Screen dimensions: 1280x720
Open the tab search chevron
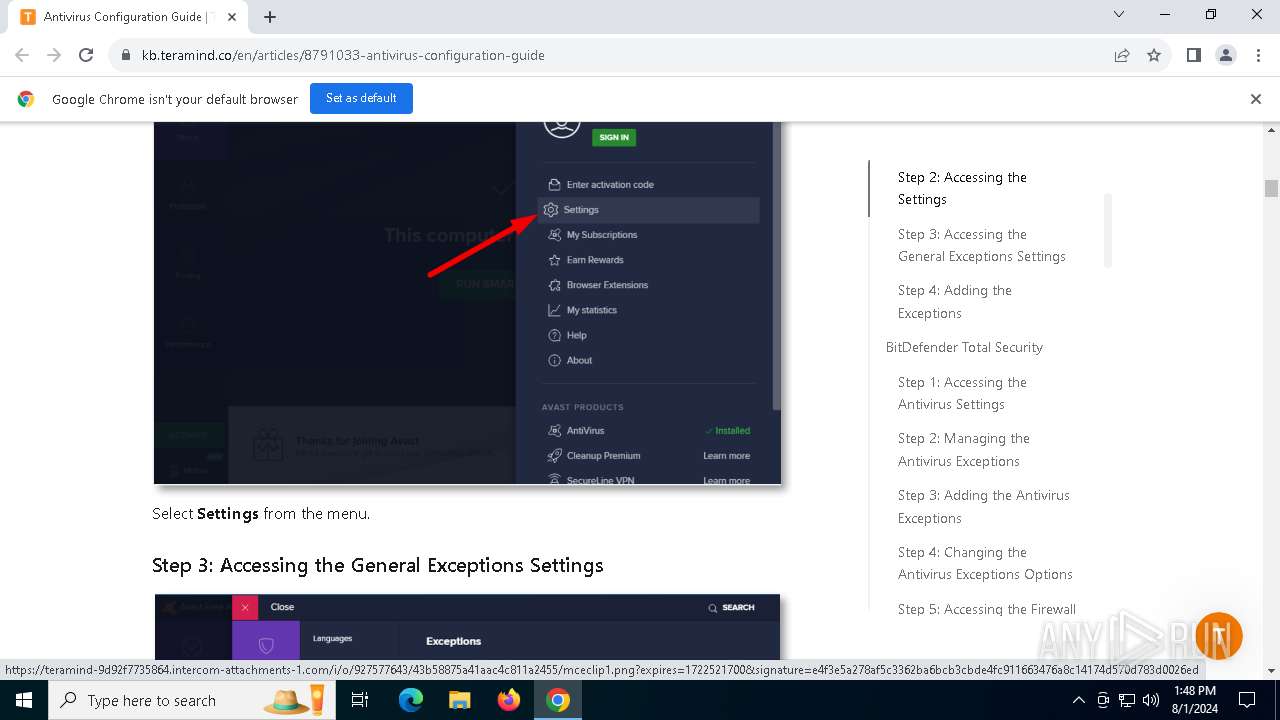click(x=1119, y=14)
